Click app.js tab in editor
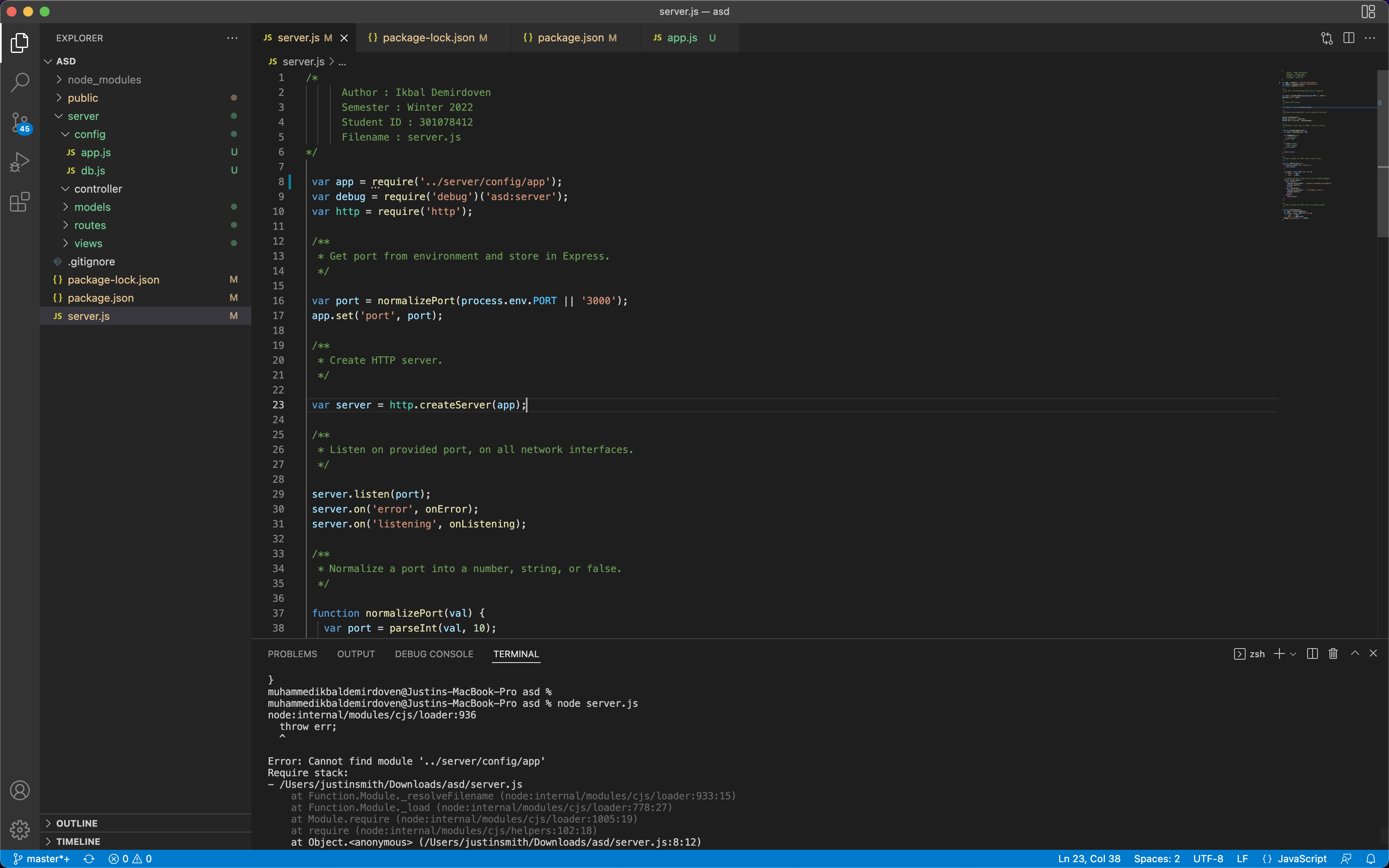The width and height of the screenshot is (1389, 868). coord(681,37)
